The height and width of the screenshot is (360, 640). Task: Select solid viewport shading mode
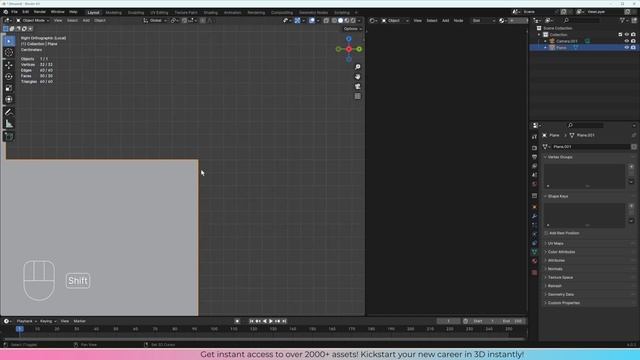pyautogui.click(x=340, y=20)
